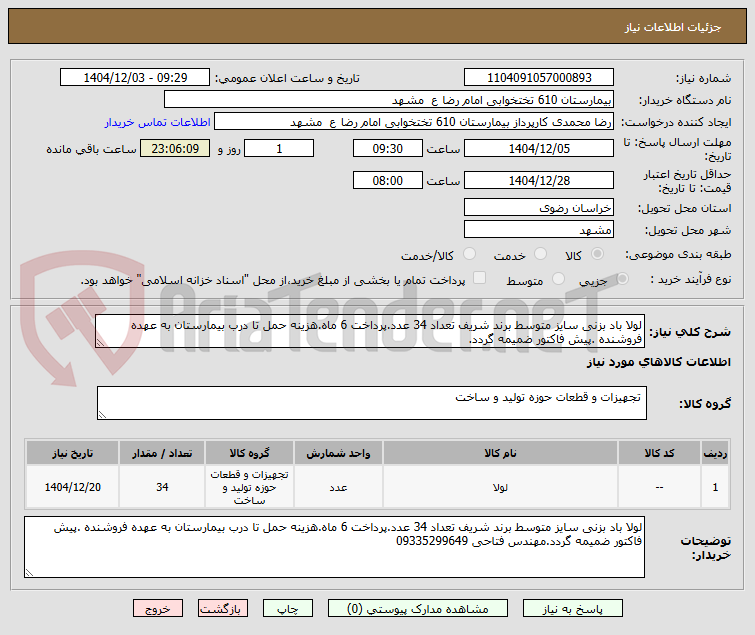Click the خروج exit button

coord(158,609)
